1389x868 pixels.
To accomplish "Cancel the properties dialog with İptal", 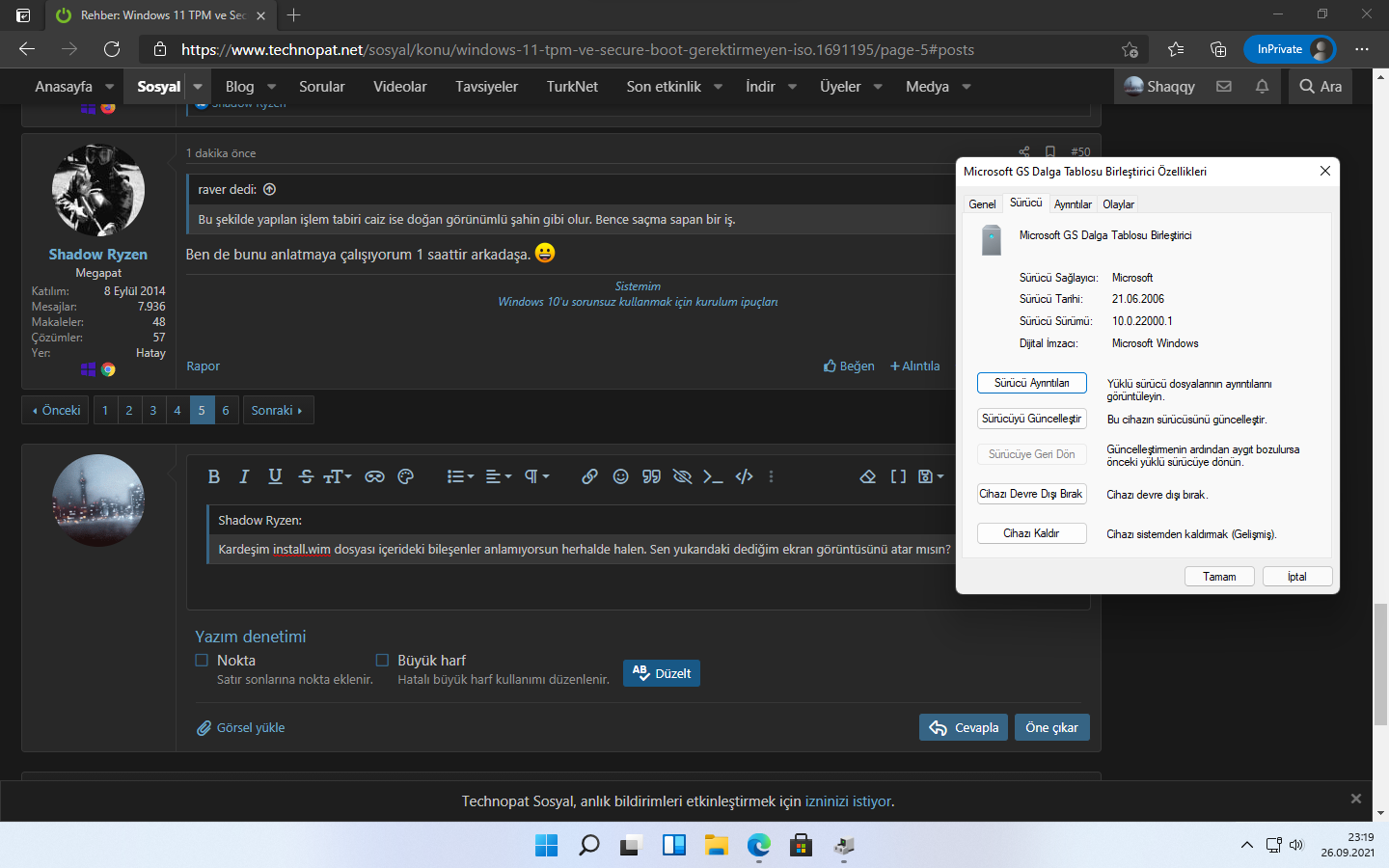I will point(1297,577).
